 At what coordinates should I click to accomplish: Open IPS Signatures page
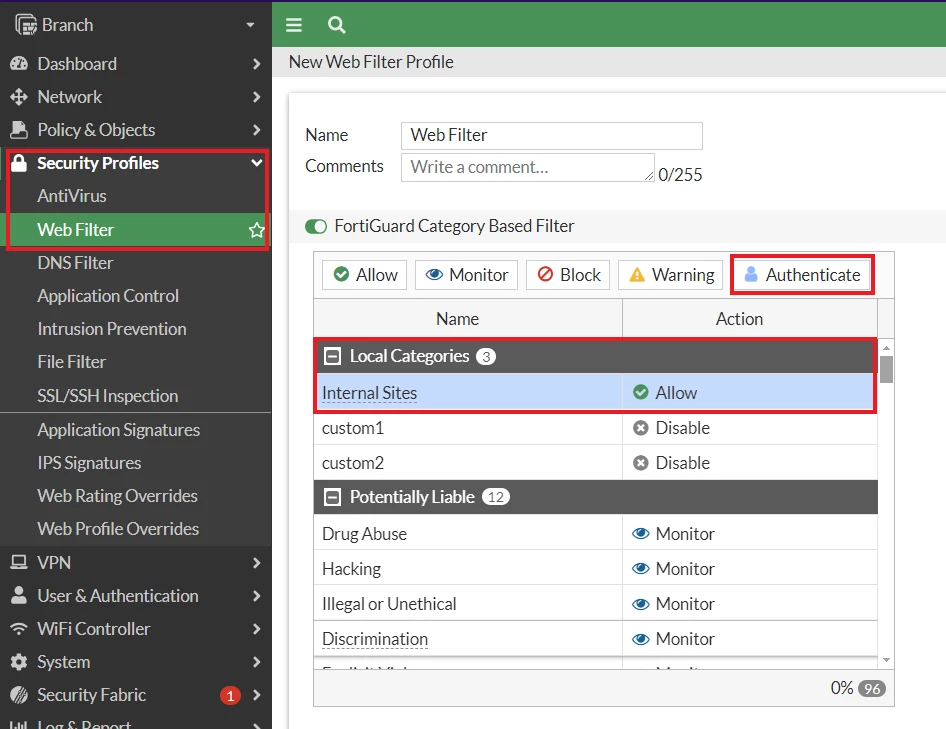click(x=89, y=463)
